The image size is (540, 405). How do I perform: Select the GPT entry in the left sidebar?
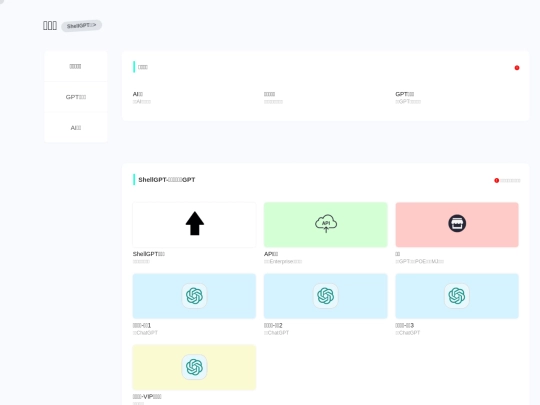76,97
